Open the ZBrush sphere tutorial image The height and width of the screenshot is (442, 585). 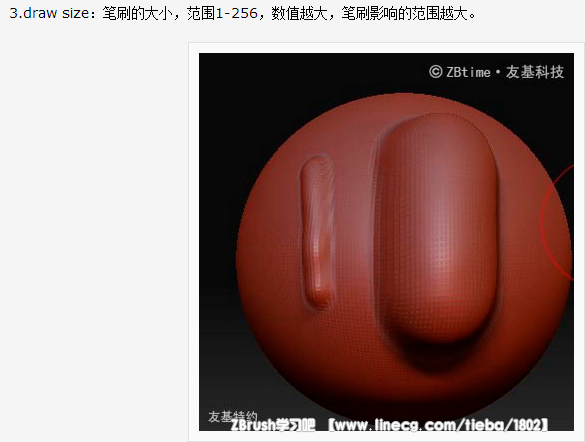[x=386, y=242]
